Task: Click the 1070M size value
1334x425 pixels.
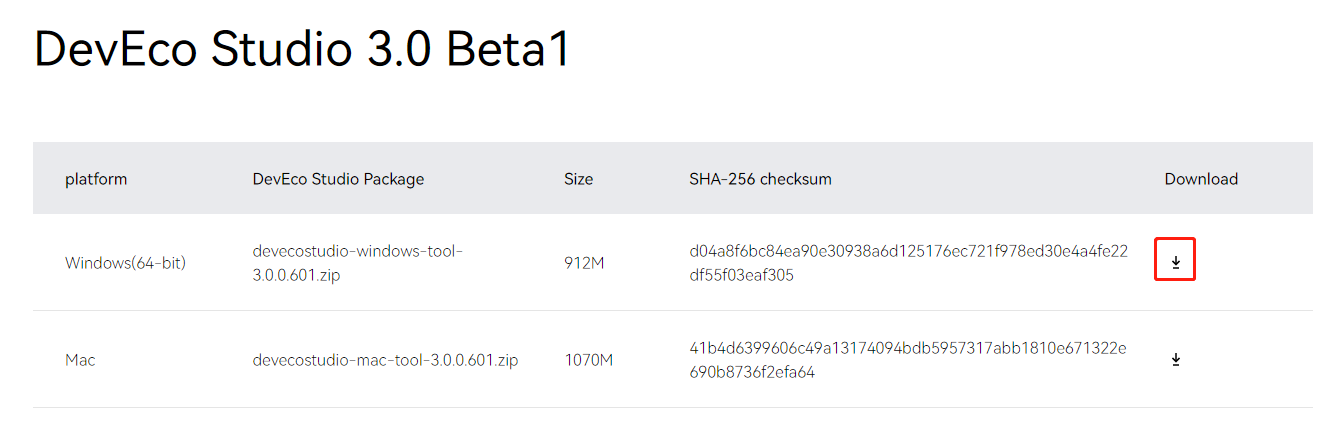Action: [x=588, y=359]
